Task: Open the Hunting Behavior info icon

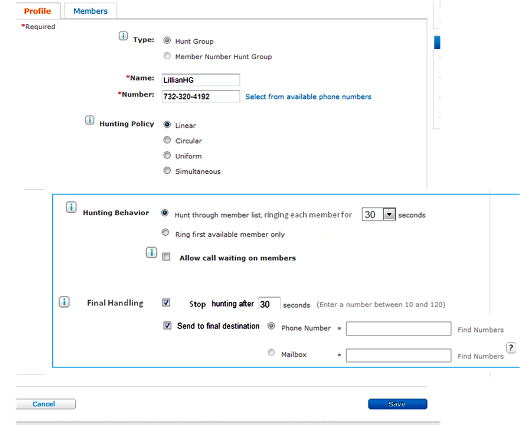Action: click(71, 207)
